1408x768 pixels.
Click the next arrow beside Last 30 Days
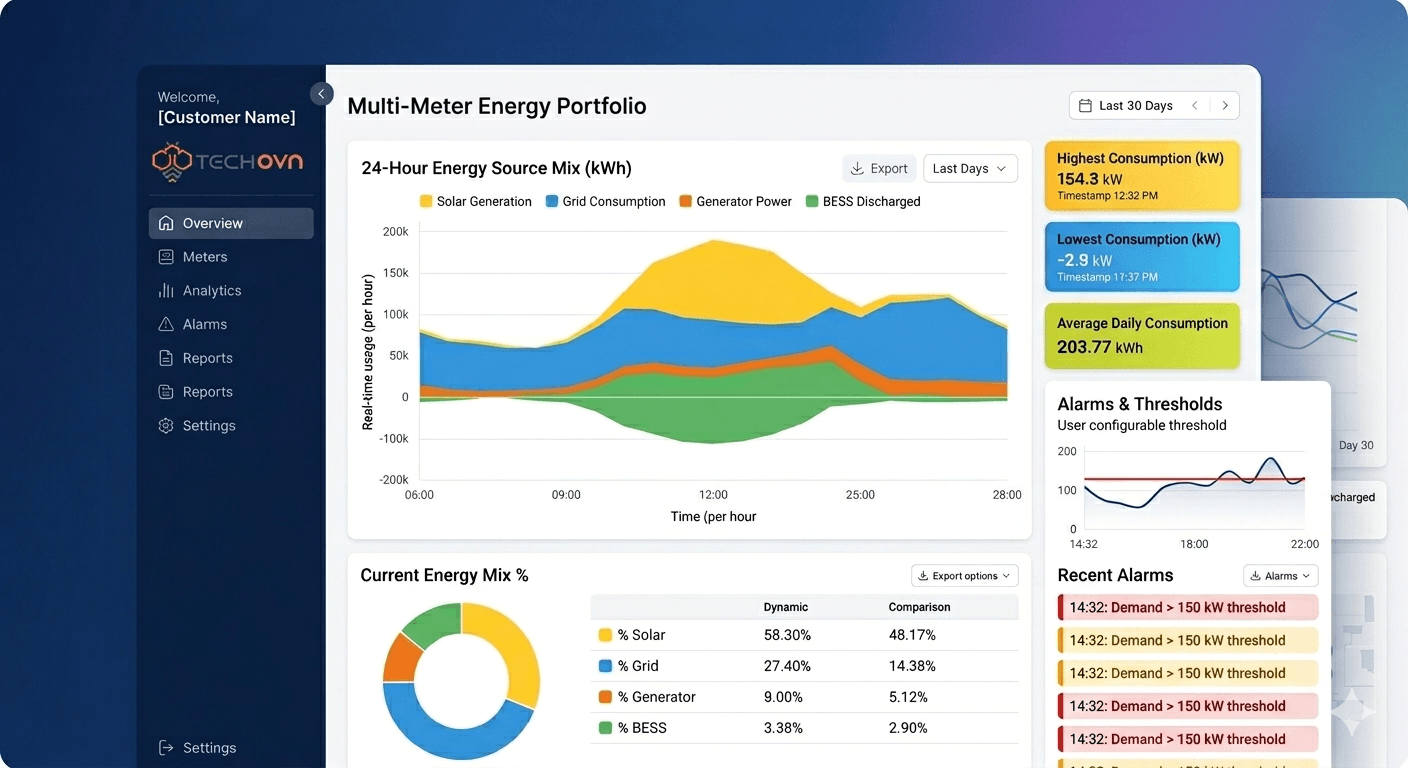[1225, 105]
